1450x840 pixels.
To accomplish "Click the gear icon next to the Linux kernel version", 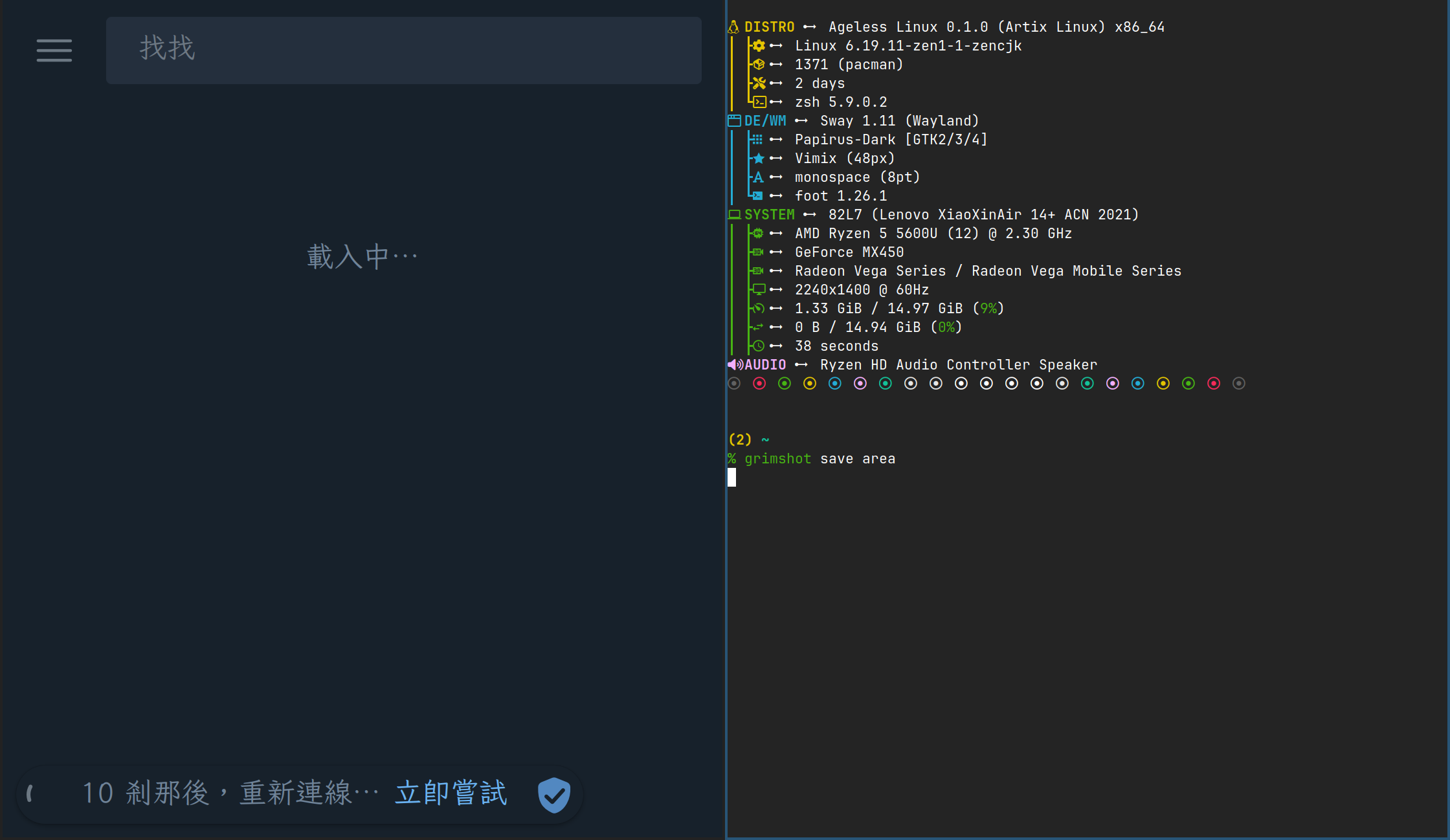I will tap(758, 45).
